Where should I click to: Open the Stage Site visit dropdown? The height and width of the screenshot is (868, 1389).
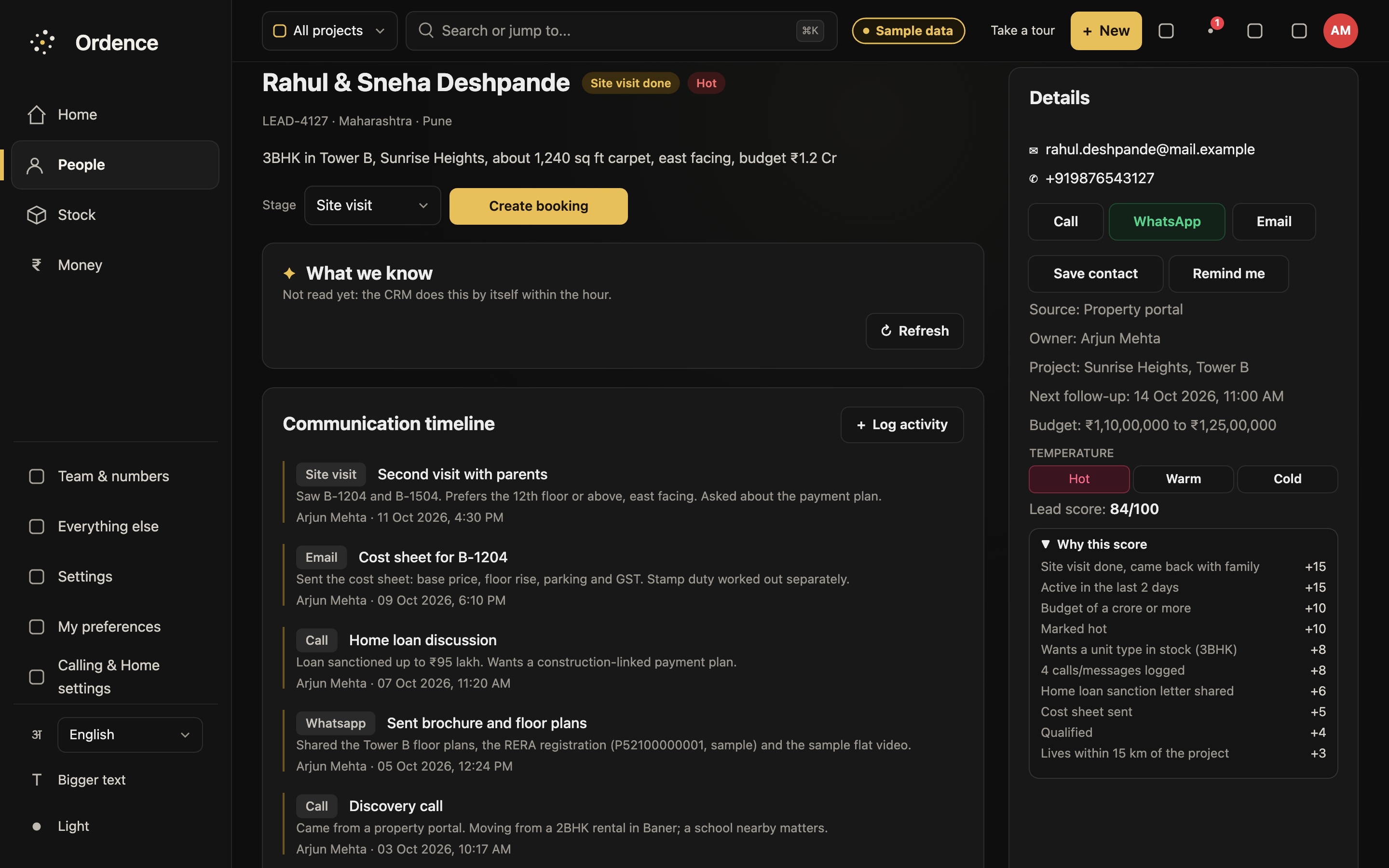(x=372, y=205)
